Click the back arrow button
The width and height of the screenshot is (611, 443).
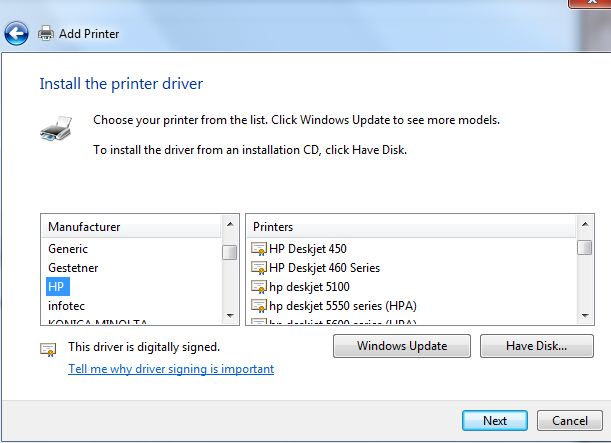point(16,34)
